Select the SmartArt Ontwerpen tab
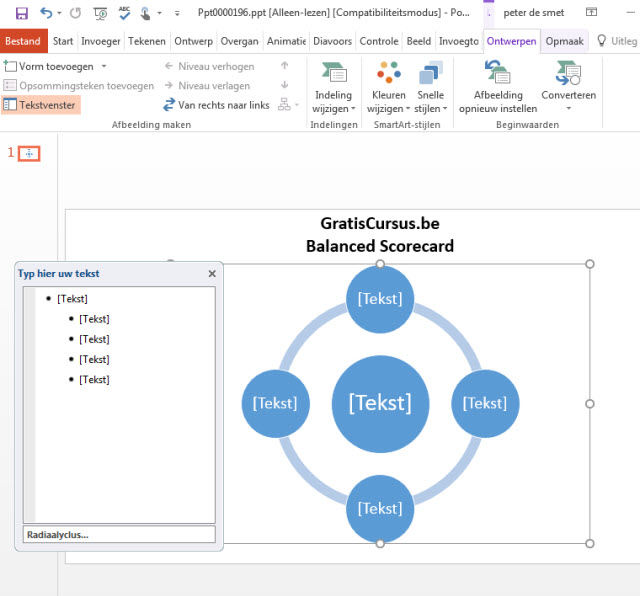 [x=511, y=41]
